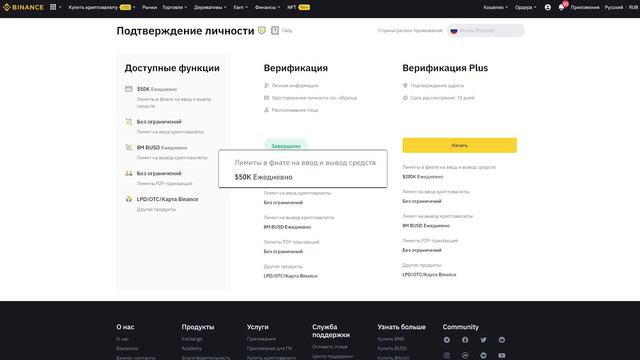Image resolution: width=640 pixels, height=360 pixels.
Task: Click the Twitter icon in Community
Action: pos(483,340)
